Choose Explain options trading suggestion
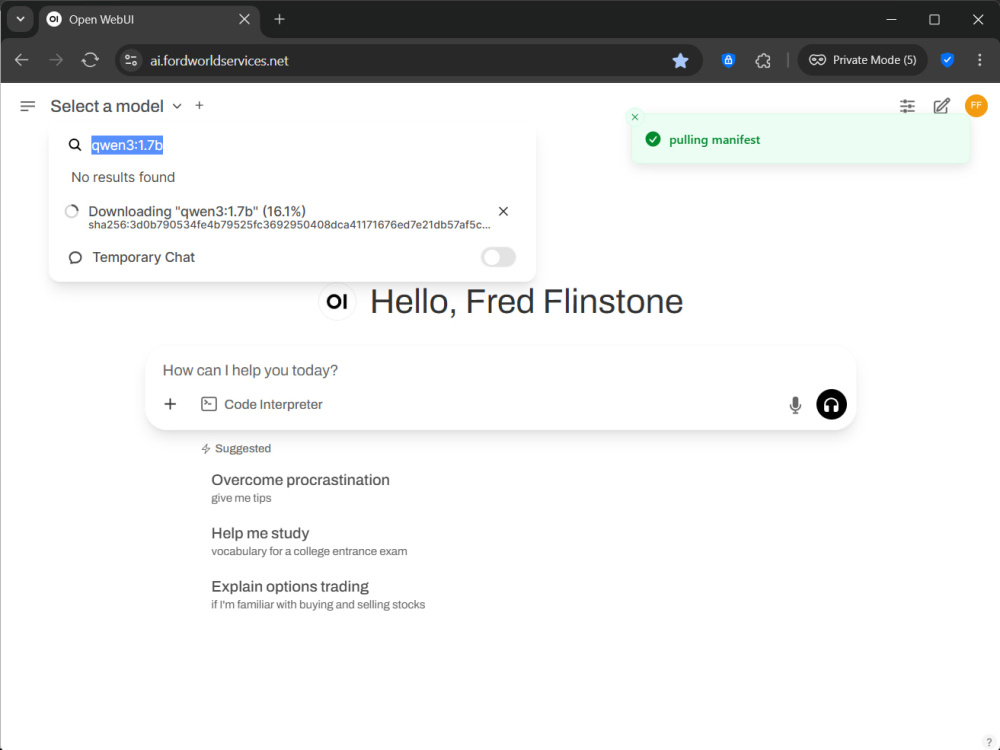Screen dimensions: 1000x750 click(318, 594)
